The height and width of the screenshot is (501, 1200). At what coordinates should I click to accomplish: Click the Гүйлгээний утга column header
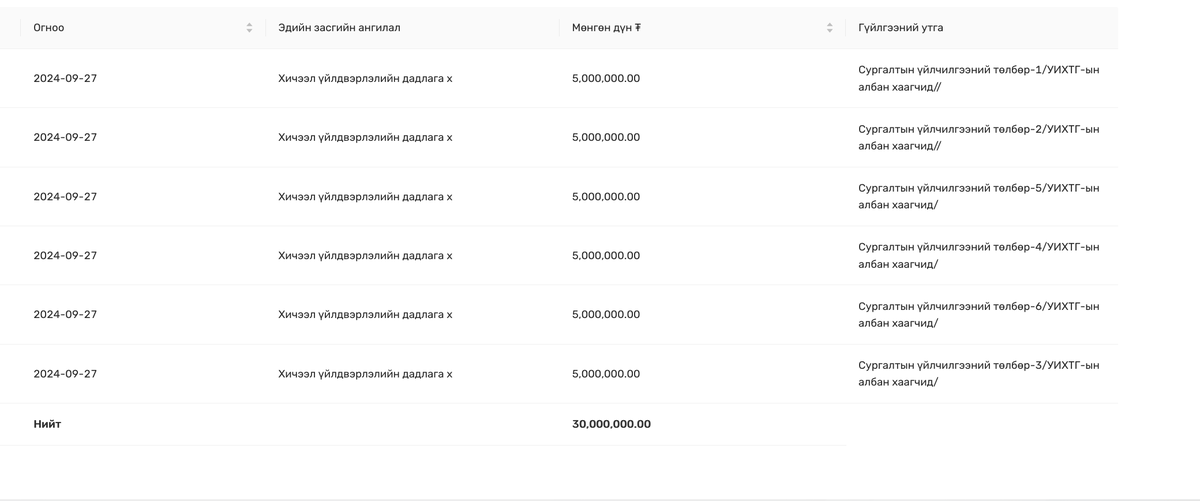(982, 28)
